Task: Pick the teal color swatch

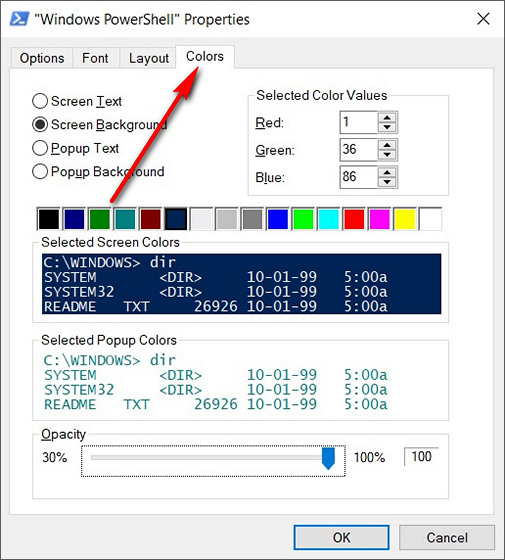Action: [x=125, y=219]
